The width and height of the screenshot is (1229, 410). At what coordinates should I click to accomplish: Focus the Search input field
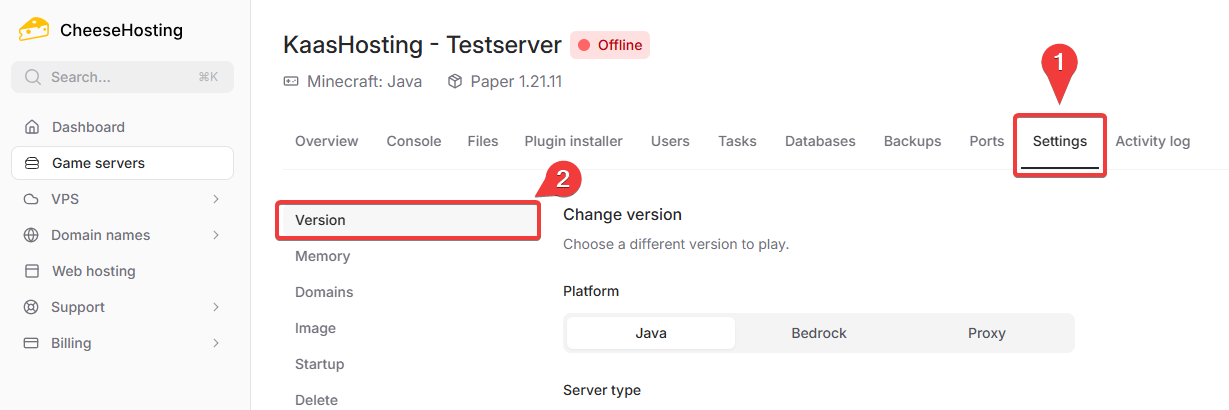pyautogui.click(x=120, y=77)
